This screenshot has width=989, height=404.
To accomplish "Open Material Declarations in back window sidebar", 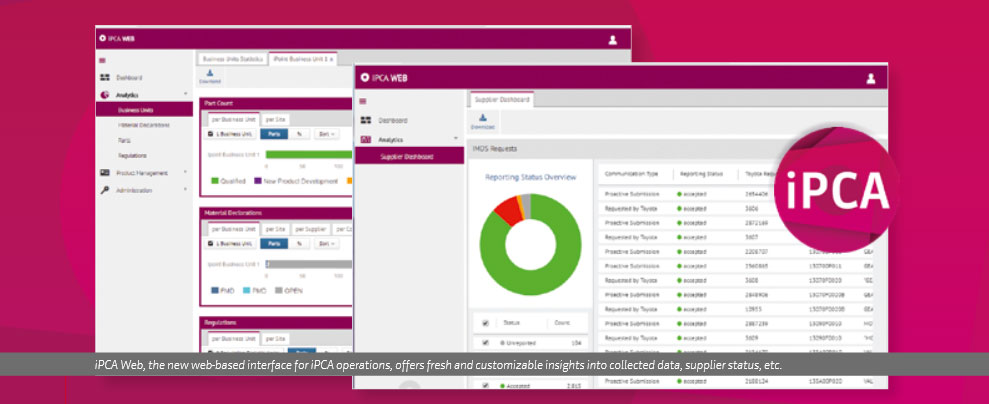I will (144, 125).
